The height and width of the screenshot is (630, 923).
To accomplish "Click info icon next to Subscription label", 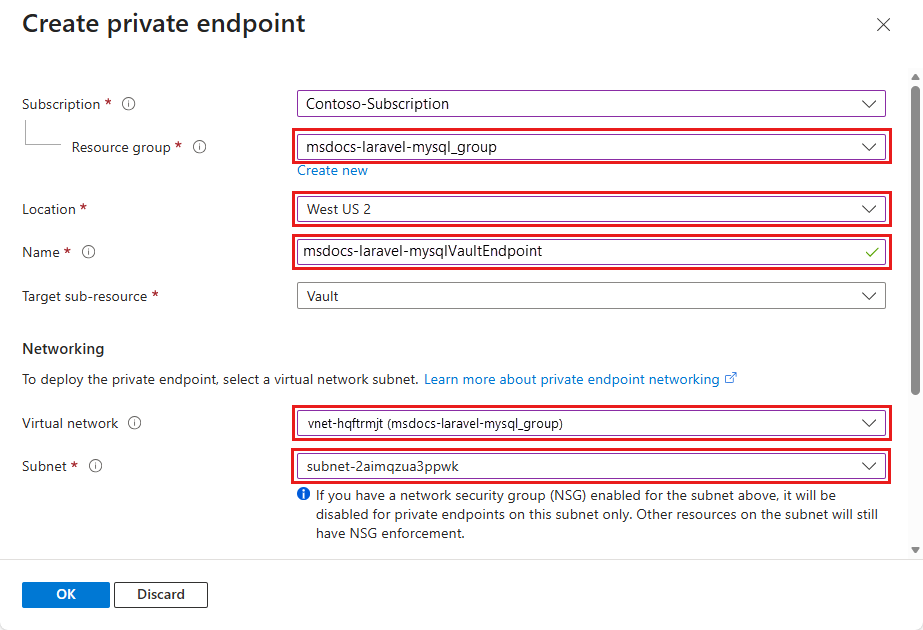I will [128, 104].
